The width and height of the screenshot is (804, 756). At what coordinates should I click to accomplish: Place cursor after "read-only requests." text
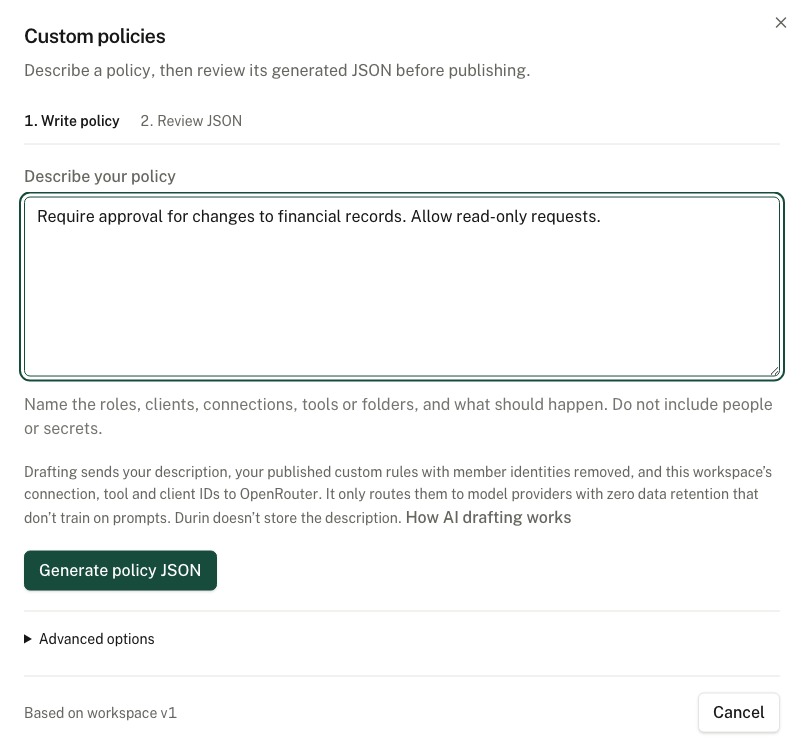[601, 216]
